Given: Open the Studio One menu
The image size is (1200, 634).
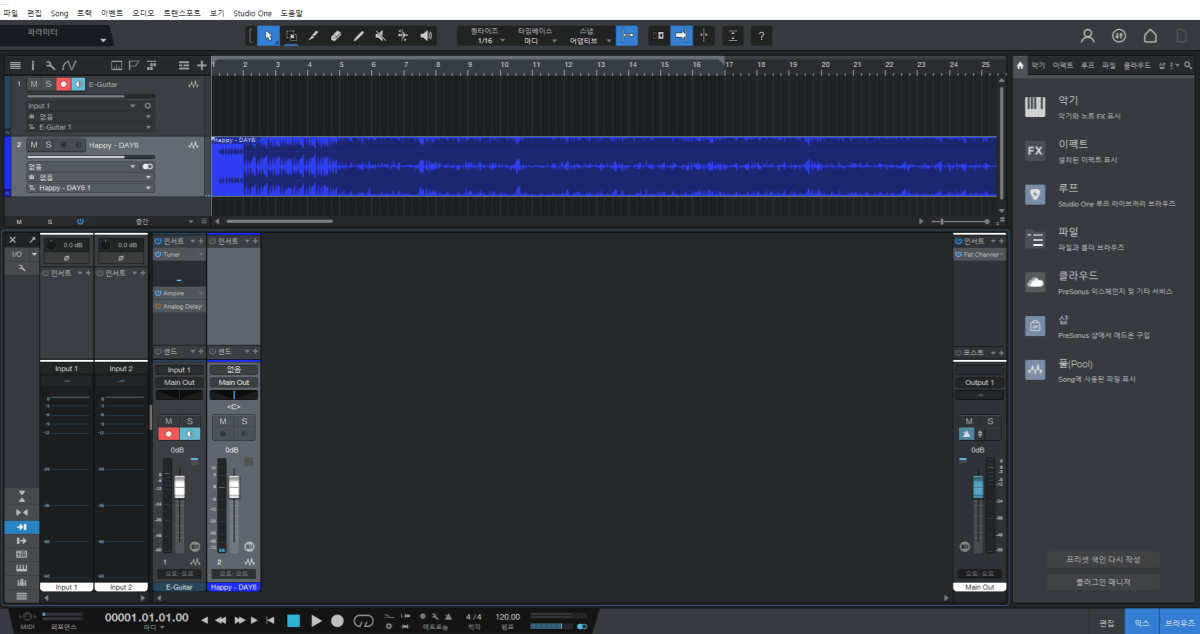Looking at the screenshot, I should click(x=253, y=13).
